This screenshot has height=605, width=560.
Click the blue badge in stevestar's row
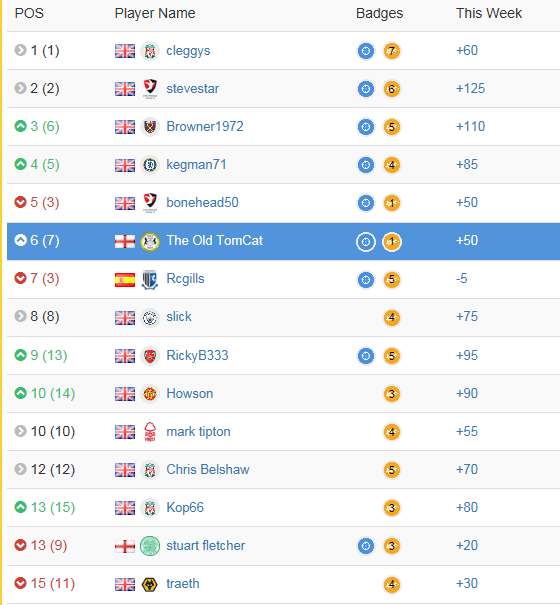[366, 89]
